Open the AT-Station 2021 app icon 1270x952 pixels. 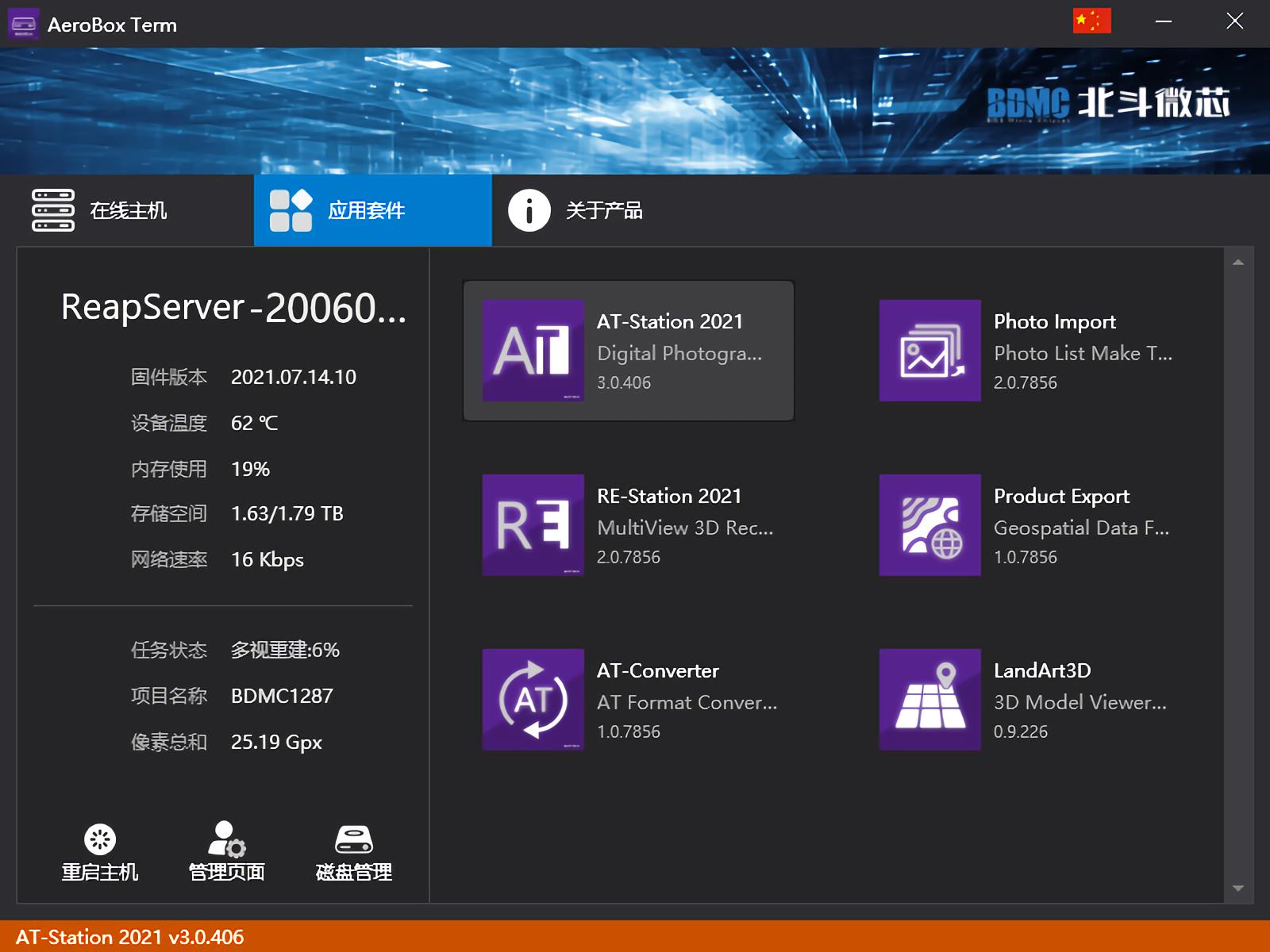533,351
